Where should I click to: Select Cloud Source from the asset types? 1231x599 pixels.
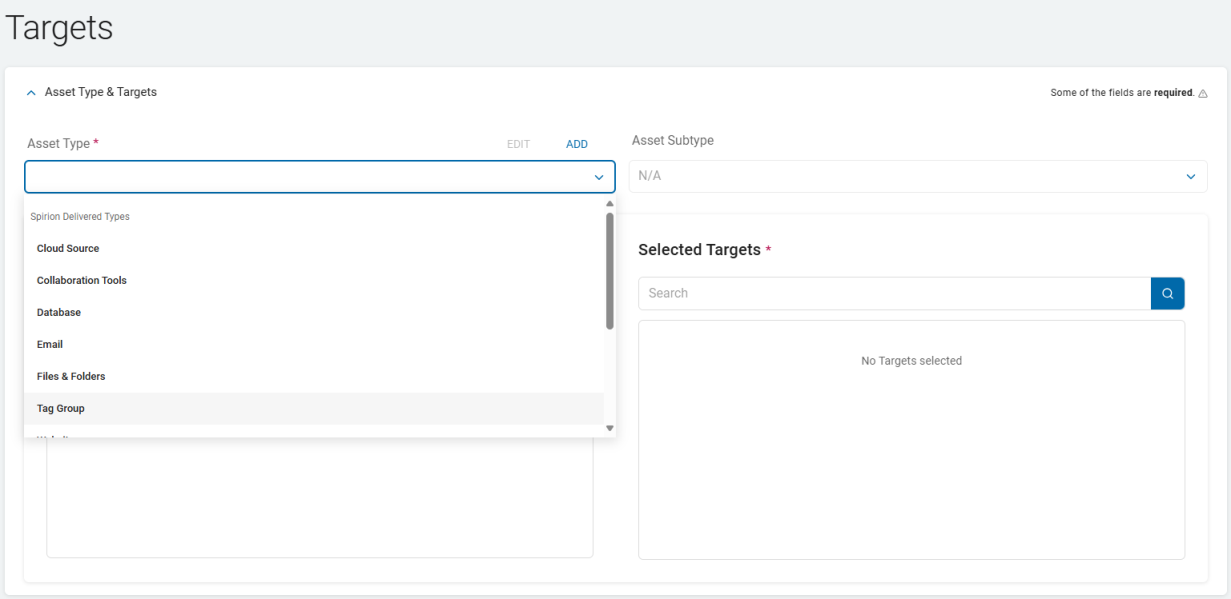68,248
